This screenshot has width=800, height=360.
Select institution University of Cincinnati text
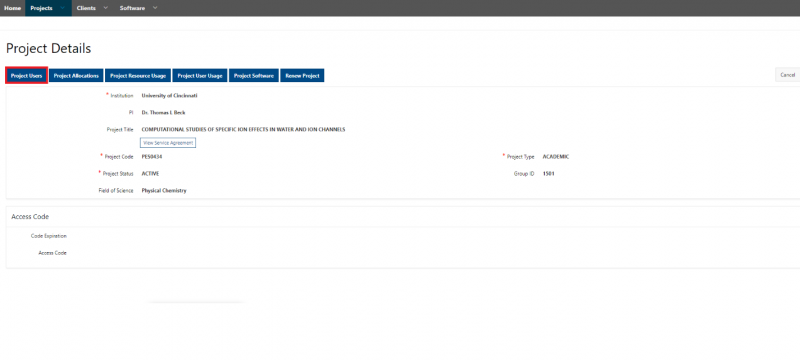(169, 96)
